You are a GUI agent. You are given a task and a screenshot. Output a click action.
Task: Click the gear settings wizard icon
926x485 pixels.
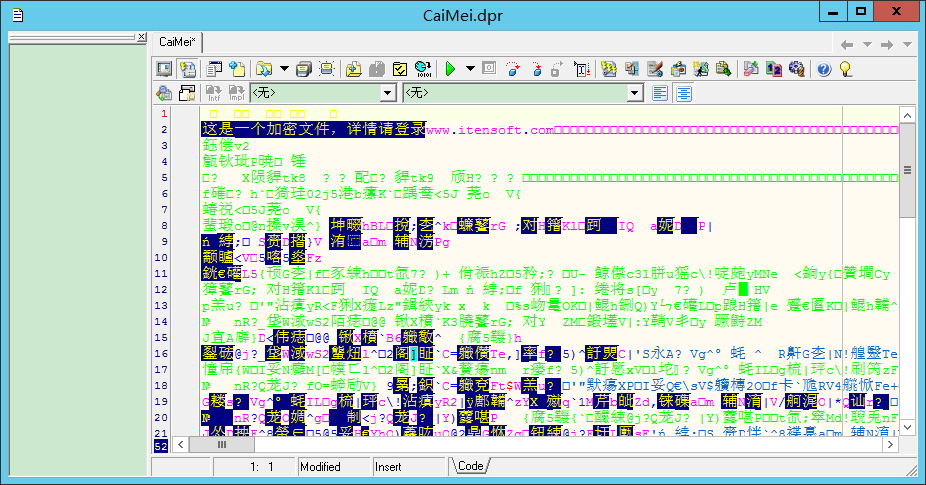coord(797,69)
